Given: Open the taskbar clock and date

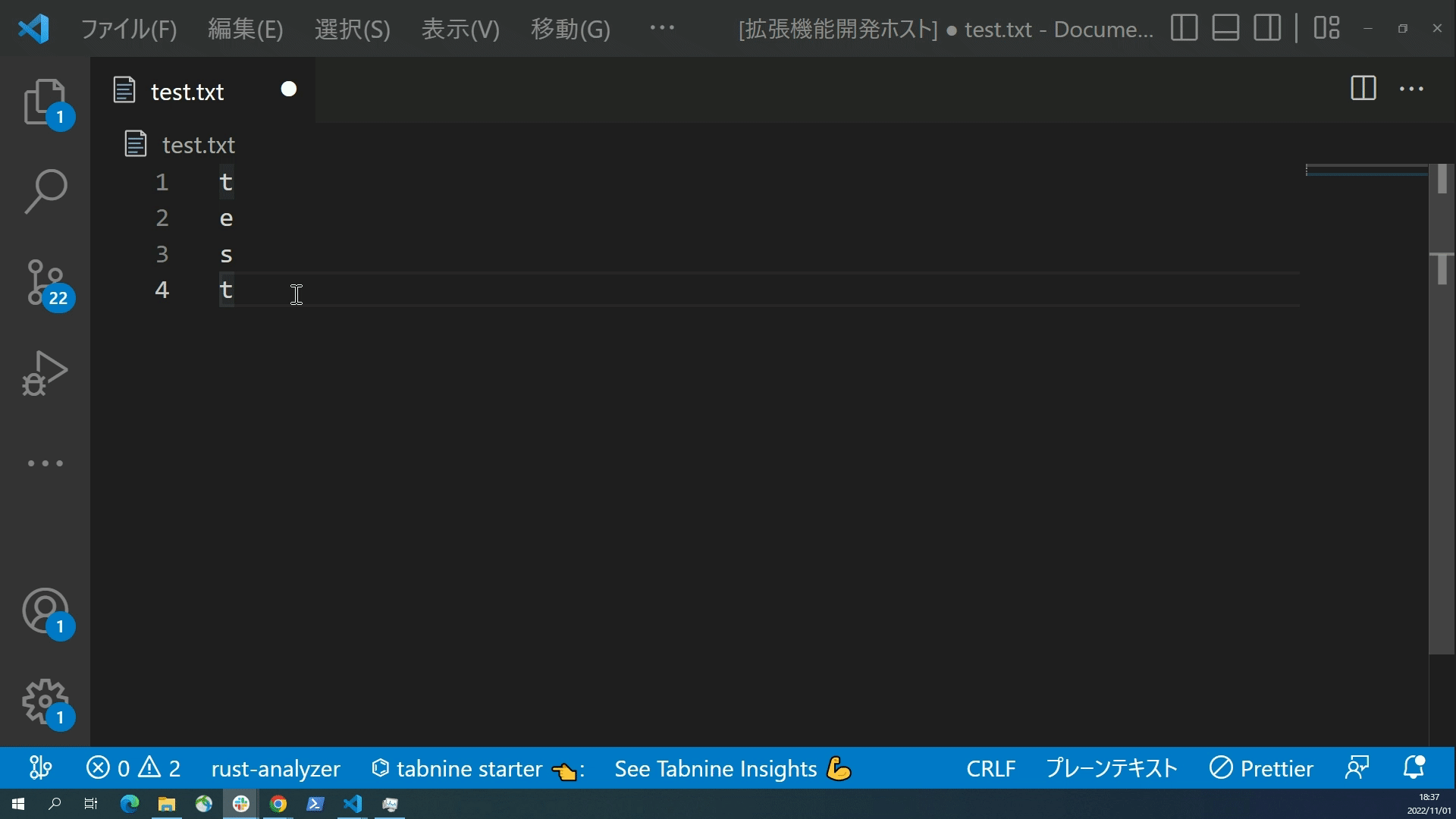Looking at the screenshot, I should tap(1429, 804).
